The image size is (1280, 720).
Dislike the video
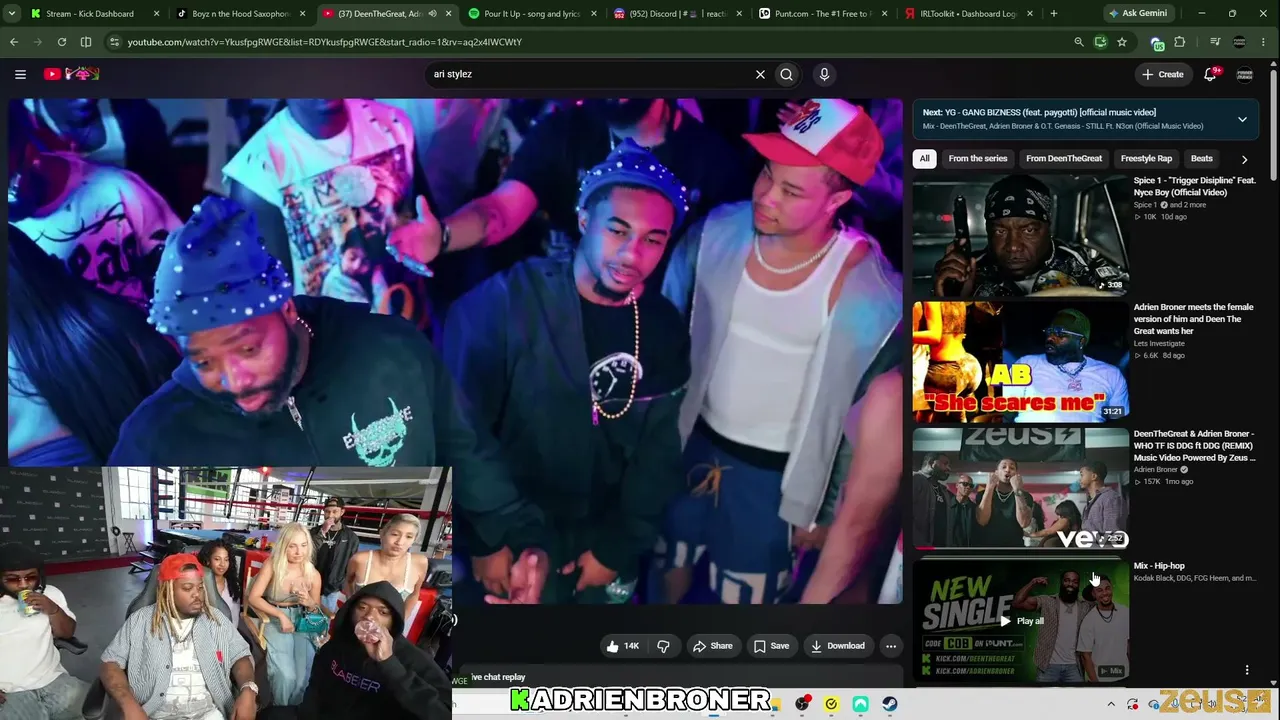tap(663, 646)
